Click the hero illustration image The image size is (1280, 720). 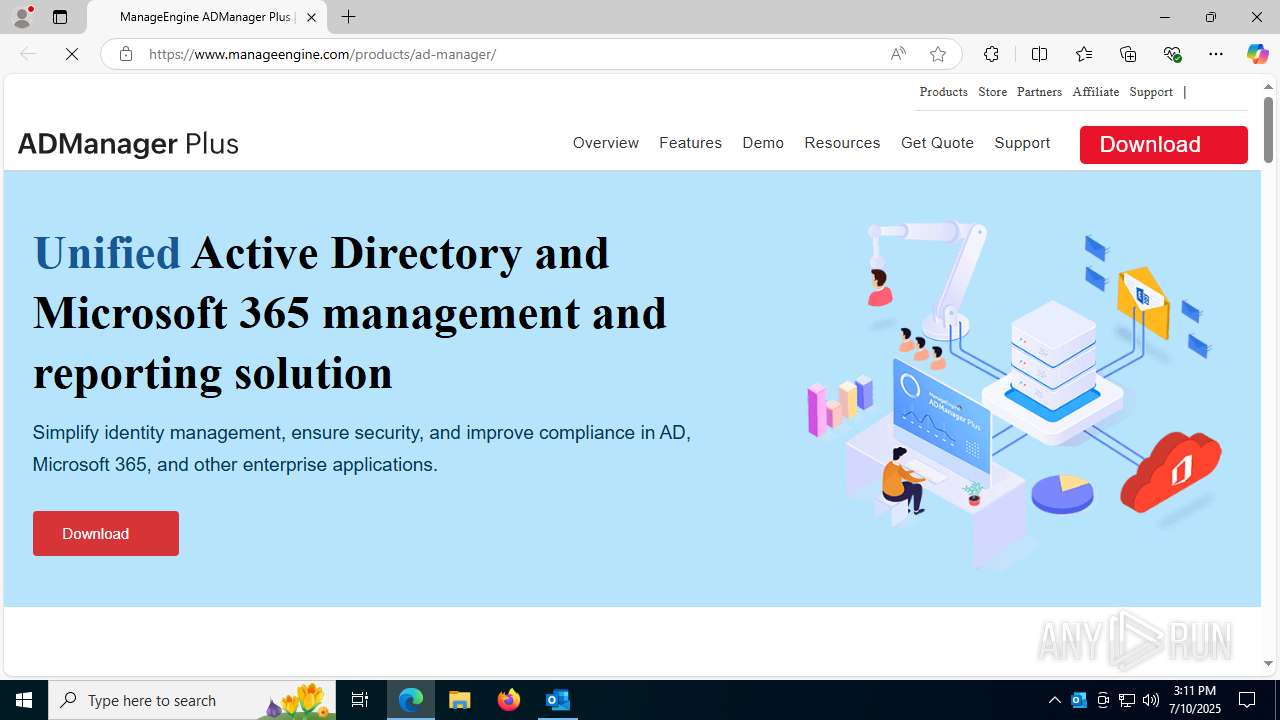pos(1014,395)
